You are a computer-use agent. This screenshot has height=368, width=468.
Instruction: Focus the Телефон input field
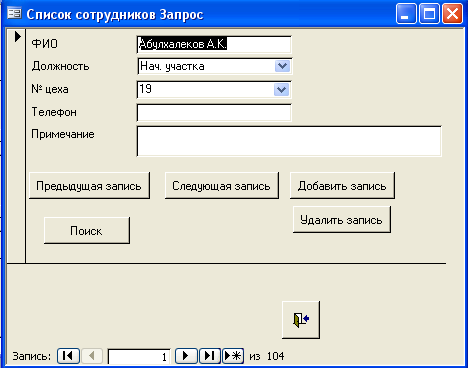[214, 113]
